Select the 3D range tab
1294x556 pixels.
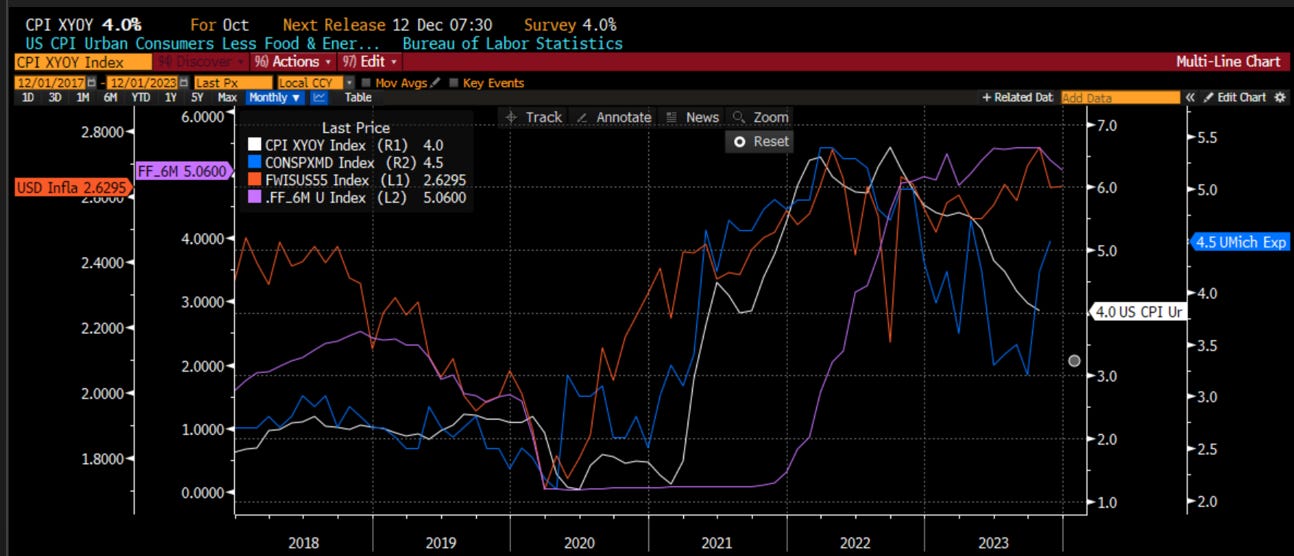click(56, 98)
